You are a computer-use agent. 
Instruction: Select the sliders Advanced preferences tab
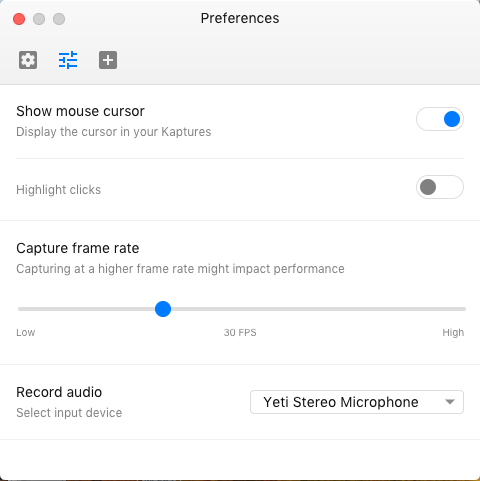[x=68, y=60]
